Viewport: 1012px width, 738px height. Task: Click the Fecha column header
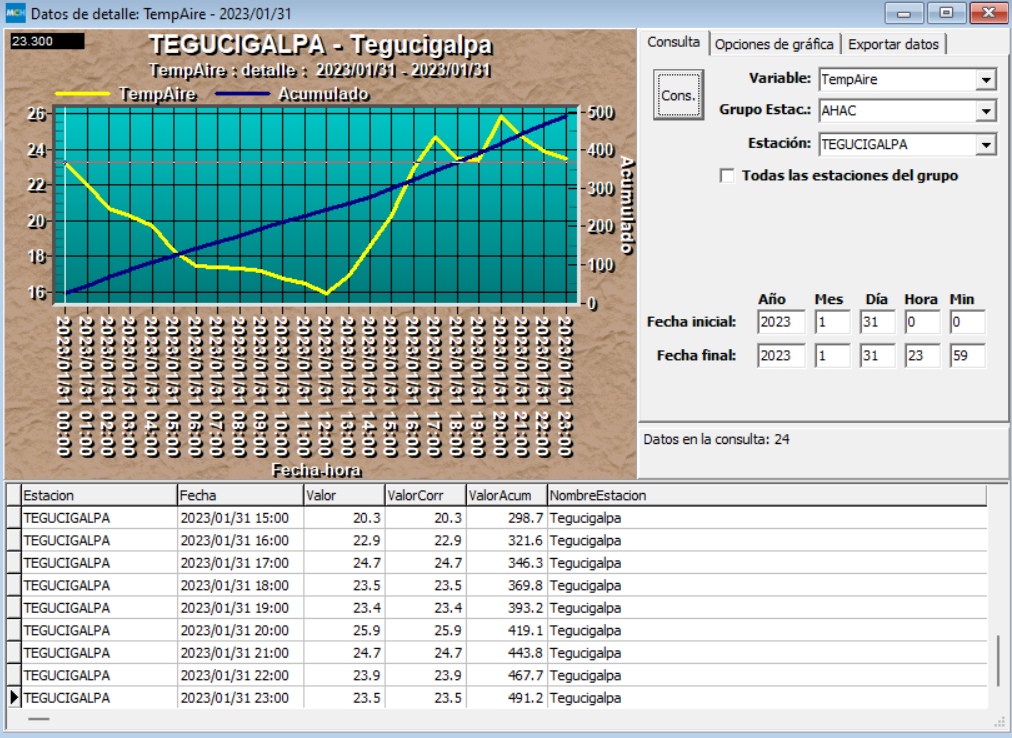pos(240,495)
